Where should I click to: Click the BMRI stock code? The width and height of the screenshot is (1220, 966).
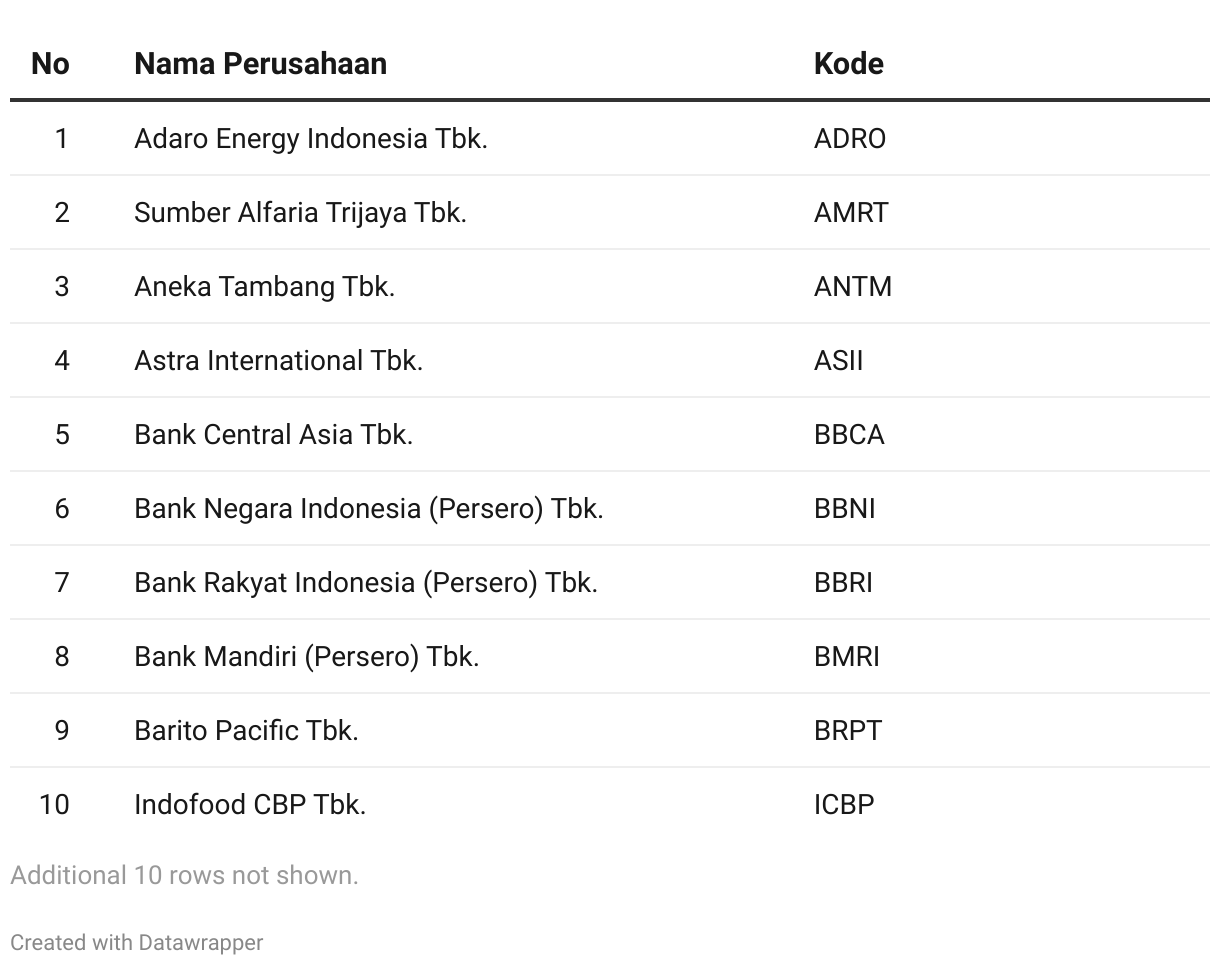(x=846, y=656)
